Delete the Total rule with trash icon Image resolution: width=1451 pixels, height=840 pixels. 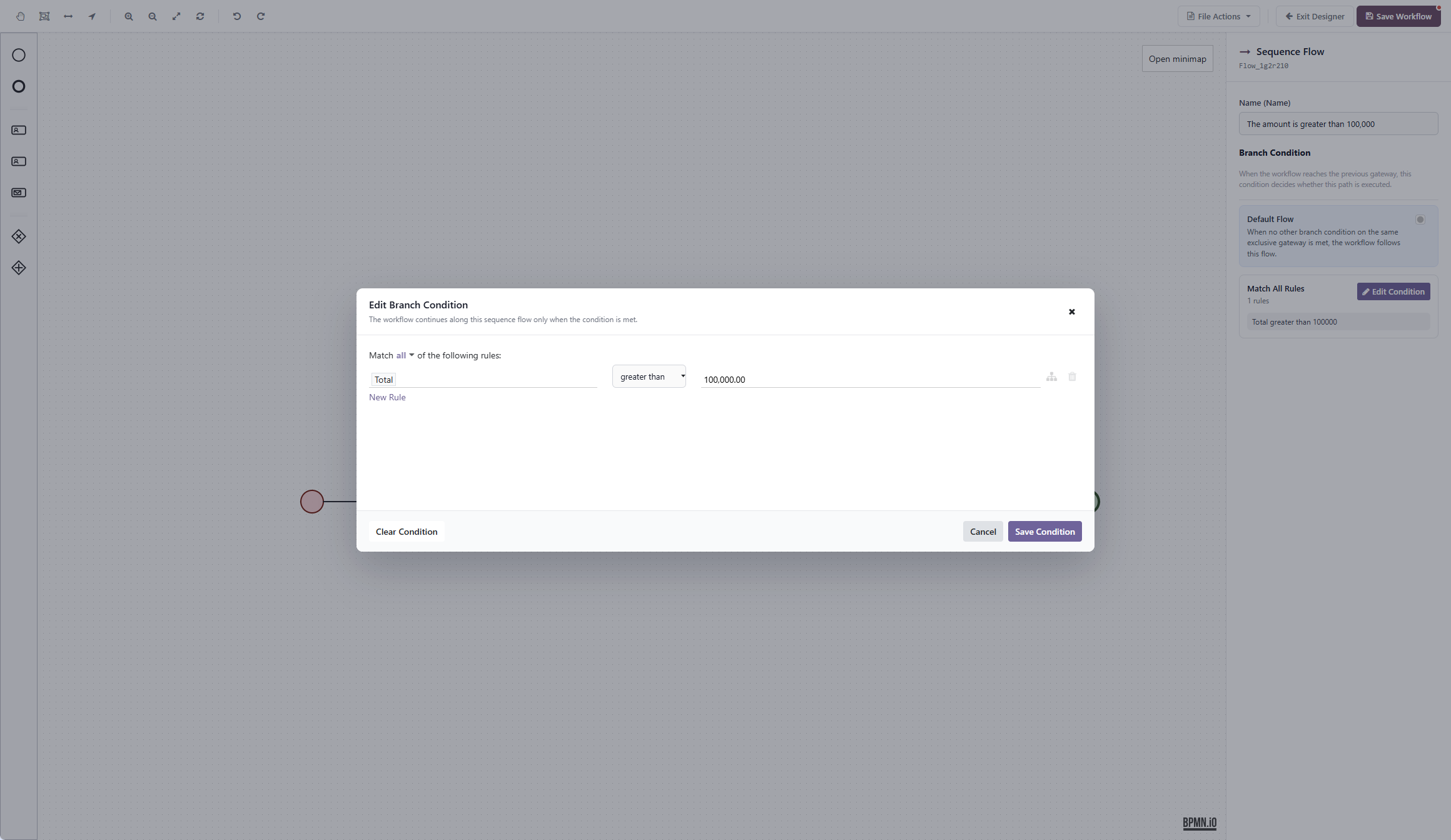click(x=1072, y=377)
